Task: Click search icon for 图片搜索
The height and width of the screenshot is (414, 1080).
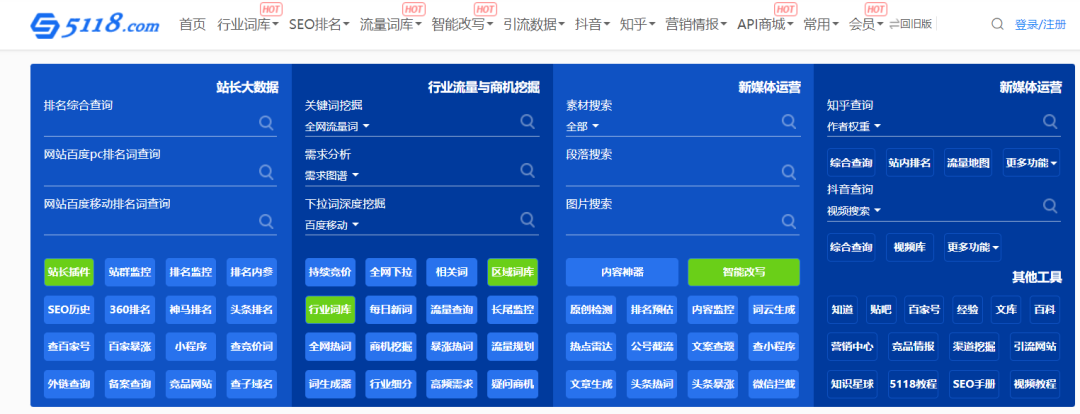Action: pyautogui.click(x=789, y=221)
